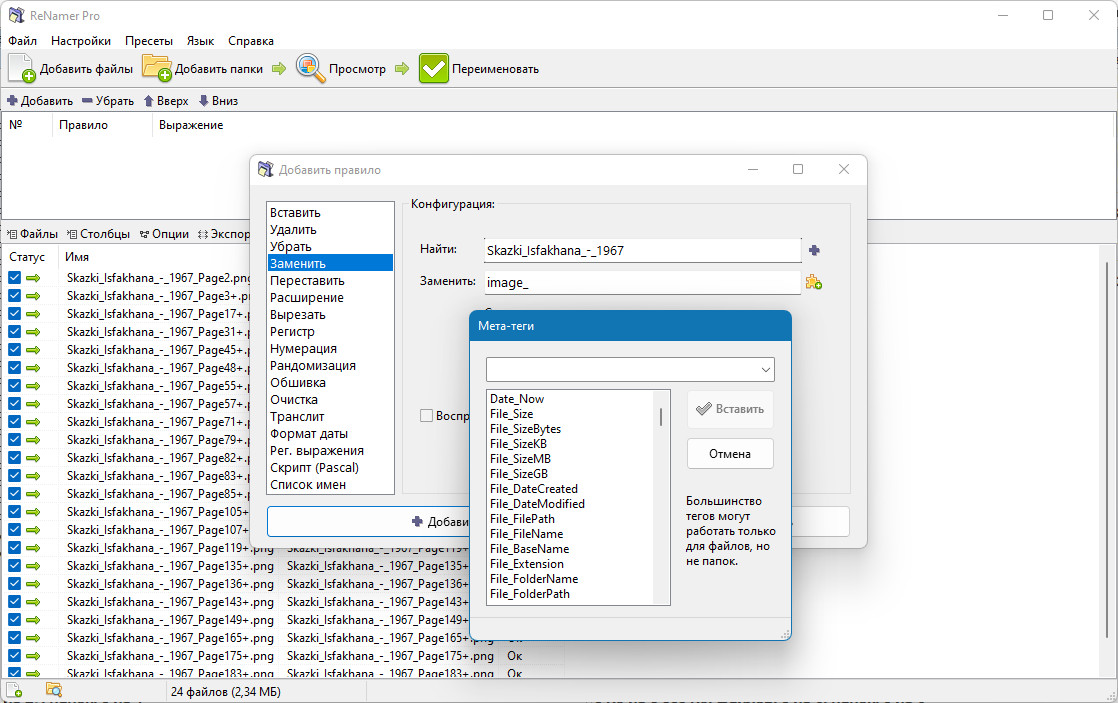Move rule Down arrow icon
Viewport: 1118px width, 703px height.
203,101
